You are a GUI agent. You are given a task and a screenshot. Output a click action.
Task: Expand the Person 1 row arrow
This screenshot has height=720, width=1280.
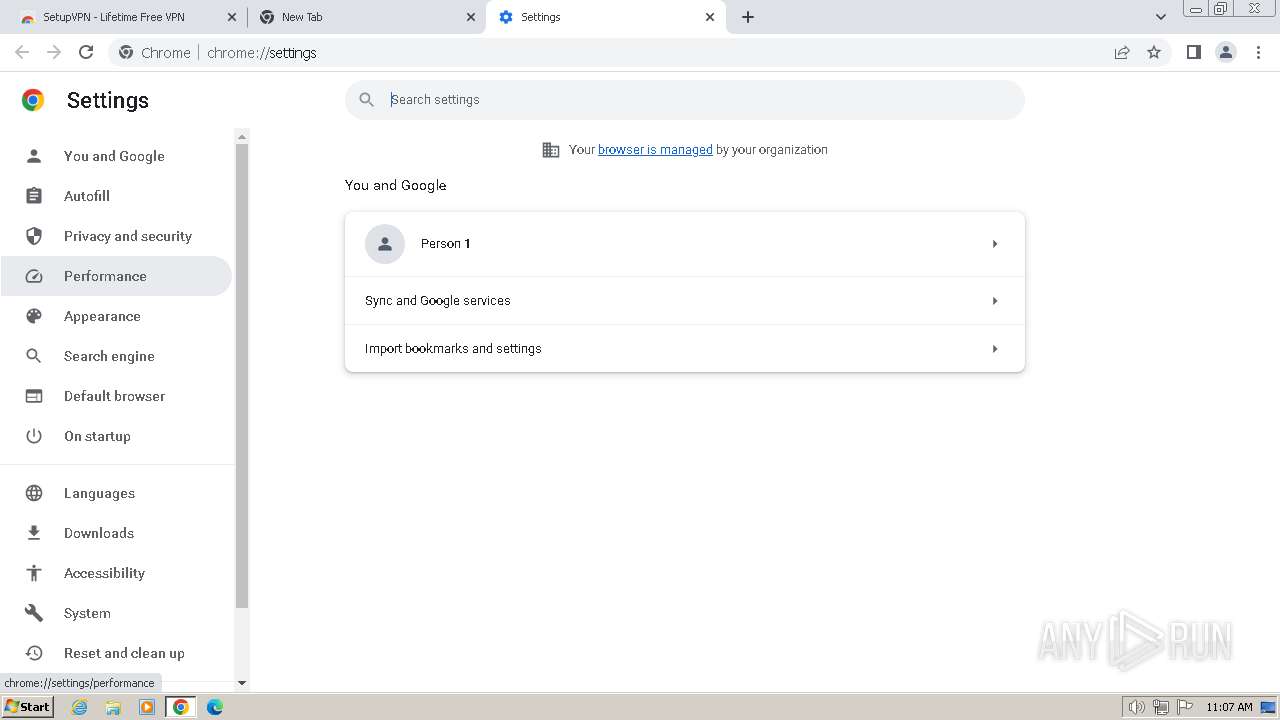995,244
